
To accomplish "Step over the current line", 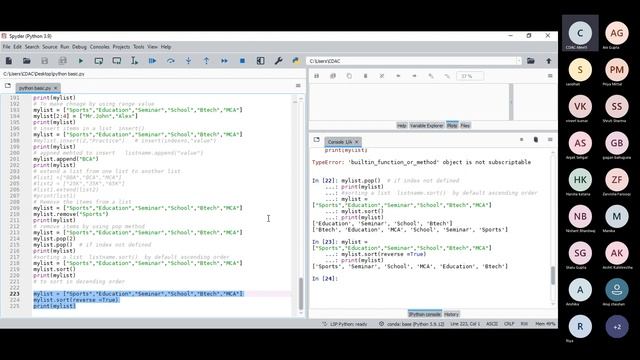I will pos(170,61).
